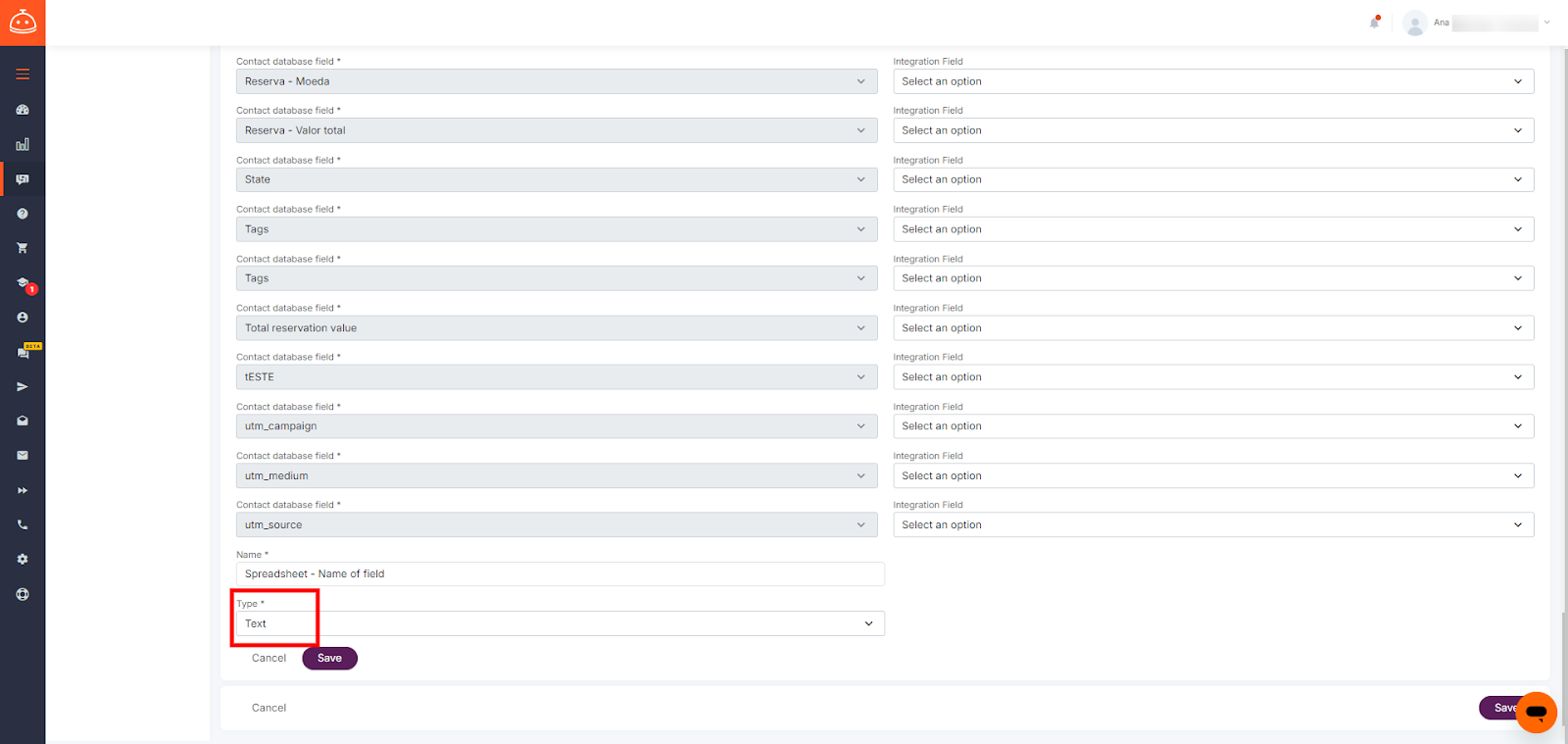1568x744 pixels.
Task: Open the paper plane send icon
Action: pos(23,386)
